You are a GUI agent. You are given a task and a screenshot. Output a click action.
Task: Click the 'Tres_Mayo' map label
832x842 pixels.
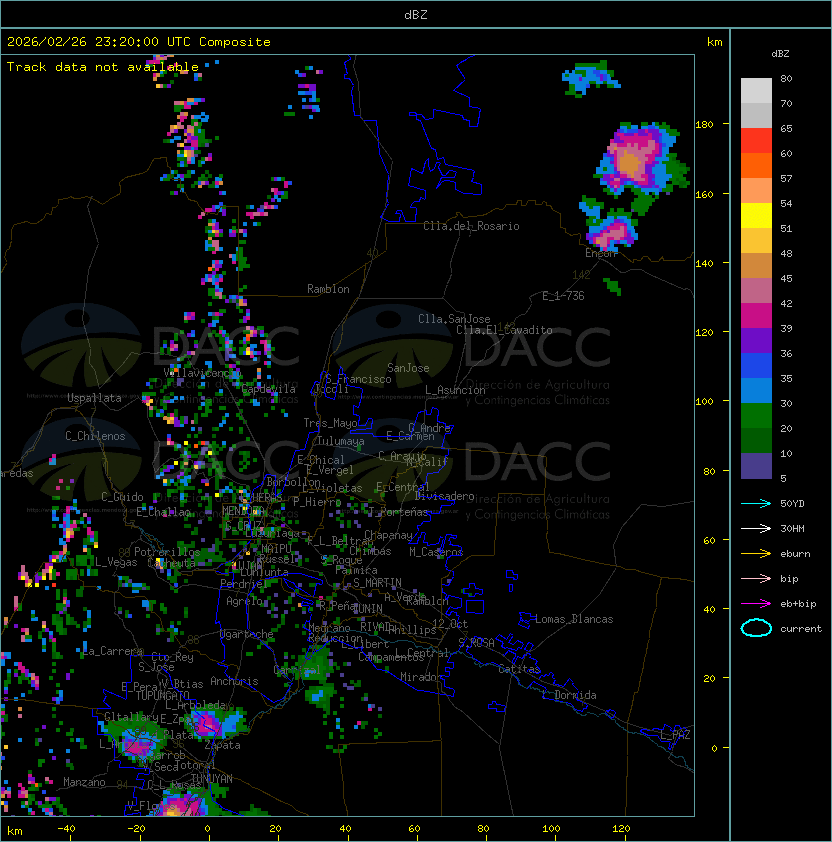330,423
